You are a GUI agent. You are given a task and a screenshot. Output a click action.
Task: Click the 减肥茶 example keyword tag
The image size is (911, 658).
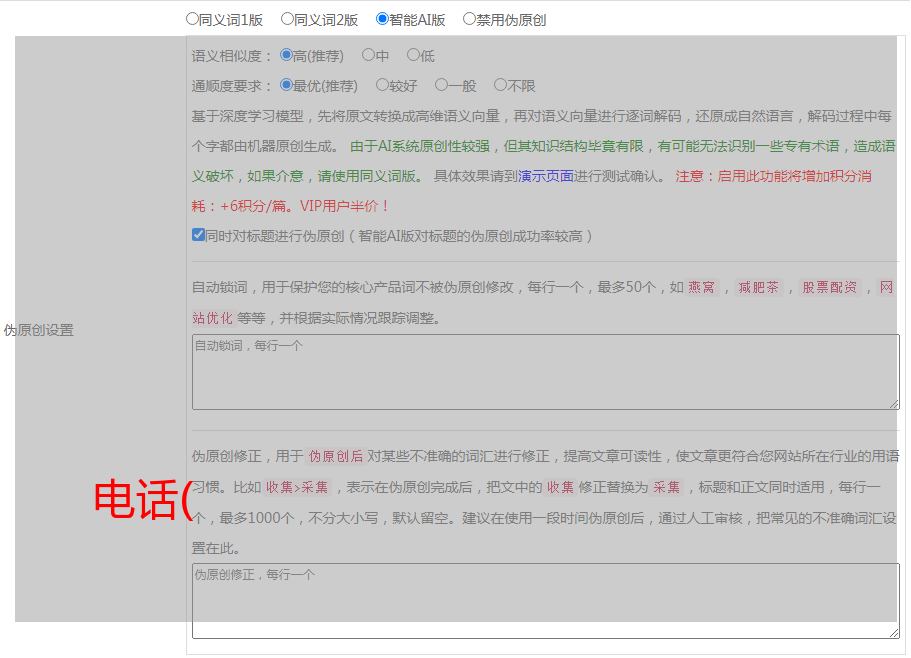[x=758, y=288]
